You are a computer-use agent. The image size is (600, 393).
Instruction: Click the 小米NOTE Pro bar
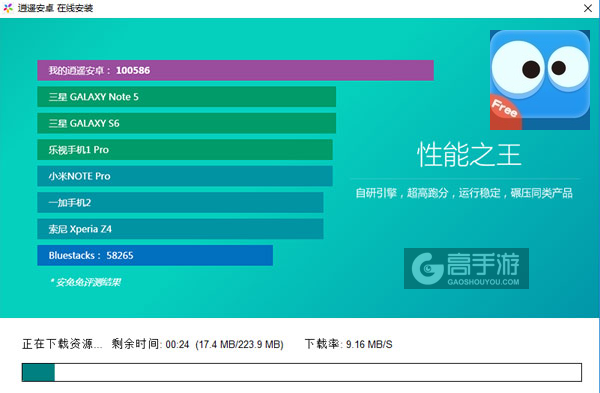coord(185,176)
